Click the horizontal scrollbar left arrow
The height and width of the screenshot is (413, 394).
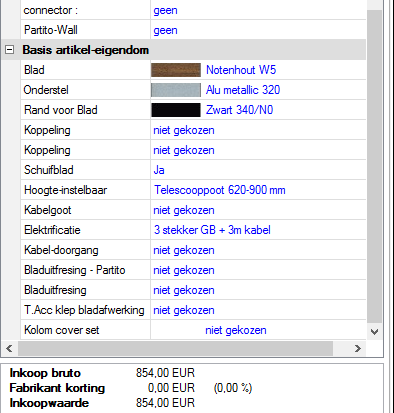click(x=9, y=349)
